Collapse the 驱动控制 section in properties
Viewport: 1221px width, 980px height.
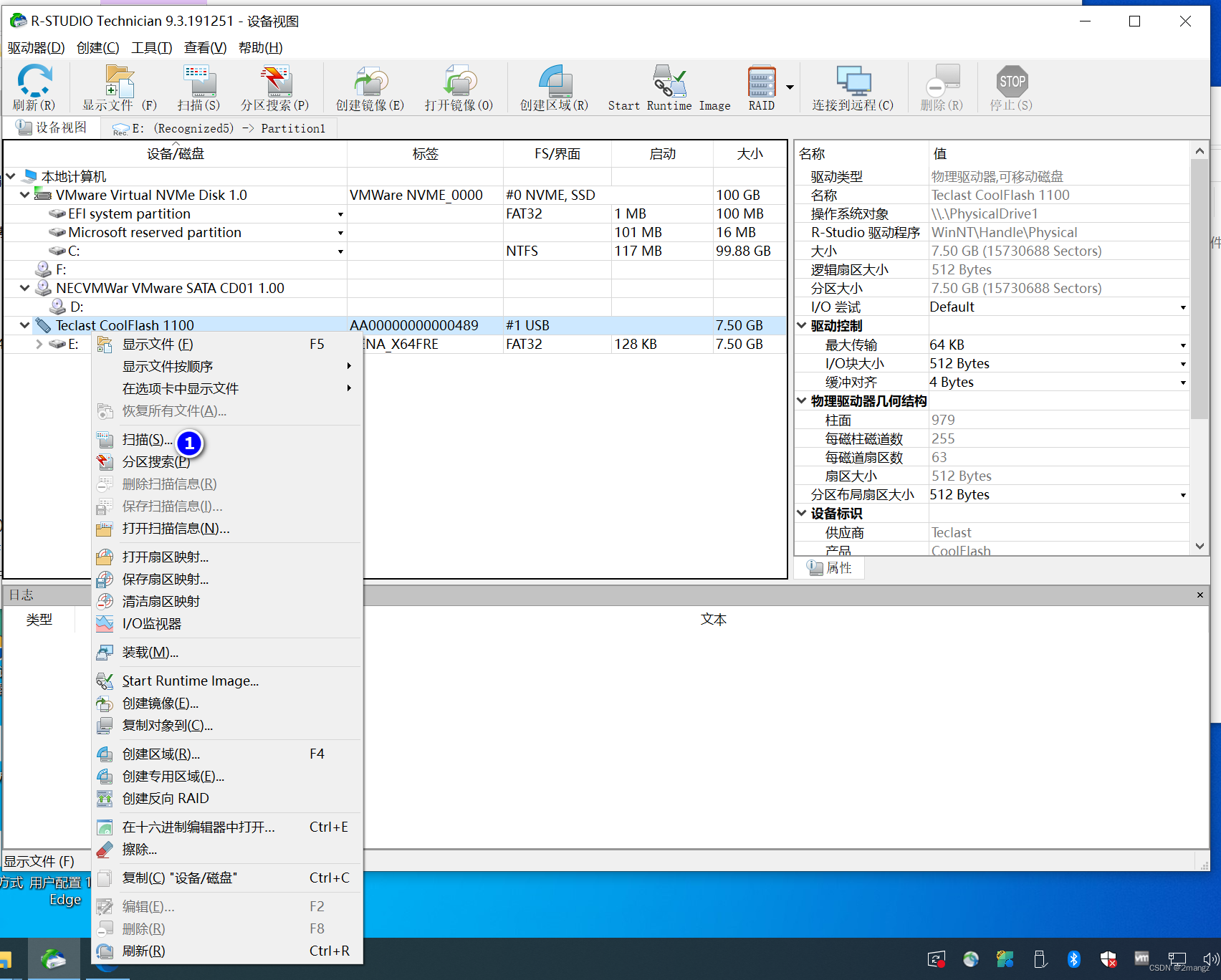tap(801, 325)
